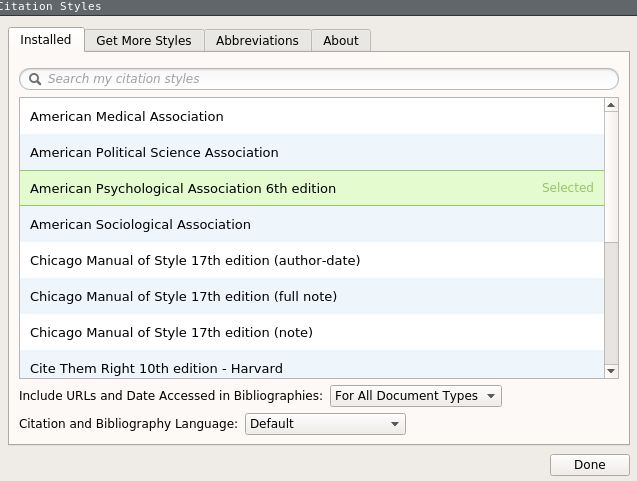Select Chicago Manual of Style 17th (note)

coord(312,332)
